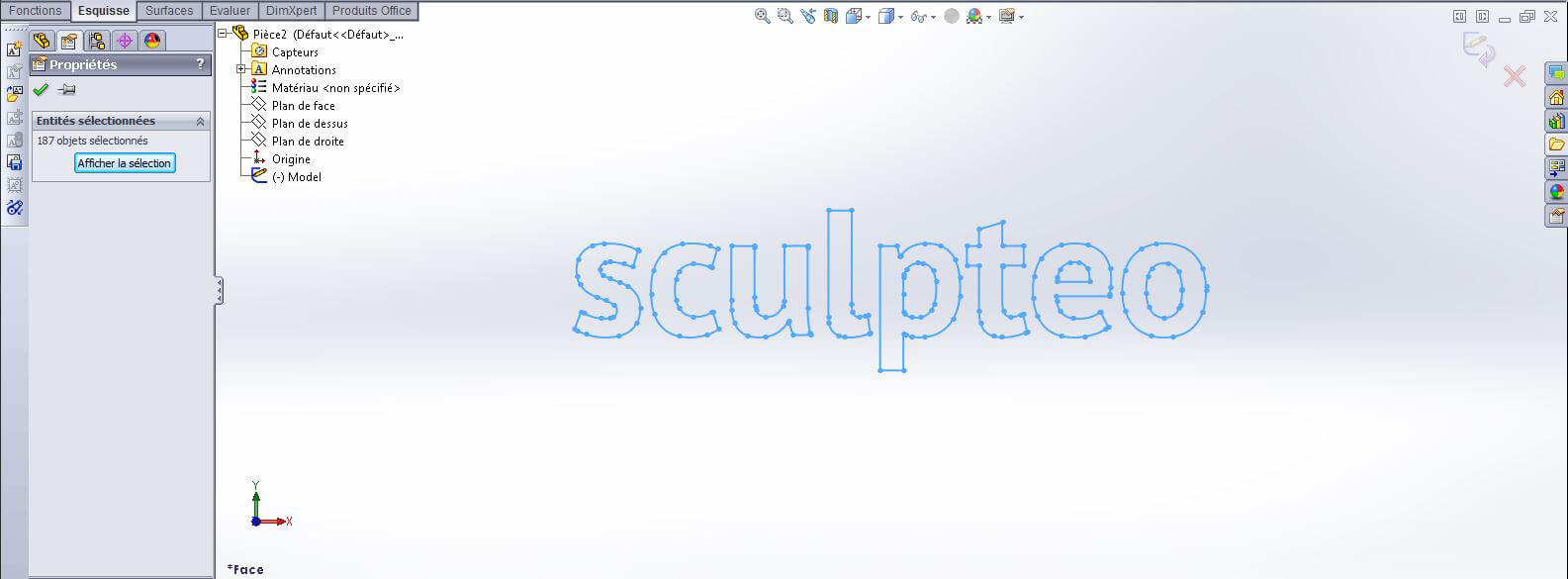Viewport: 1568px width, 579px height.
Task: Open the DimXpertManager crosshair tab icon
Action: 124,41
